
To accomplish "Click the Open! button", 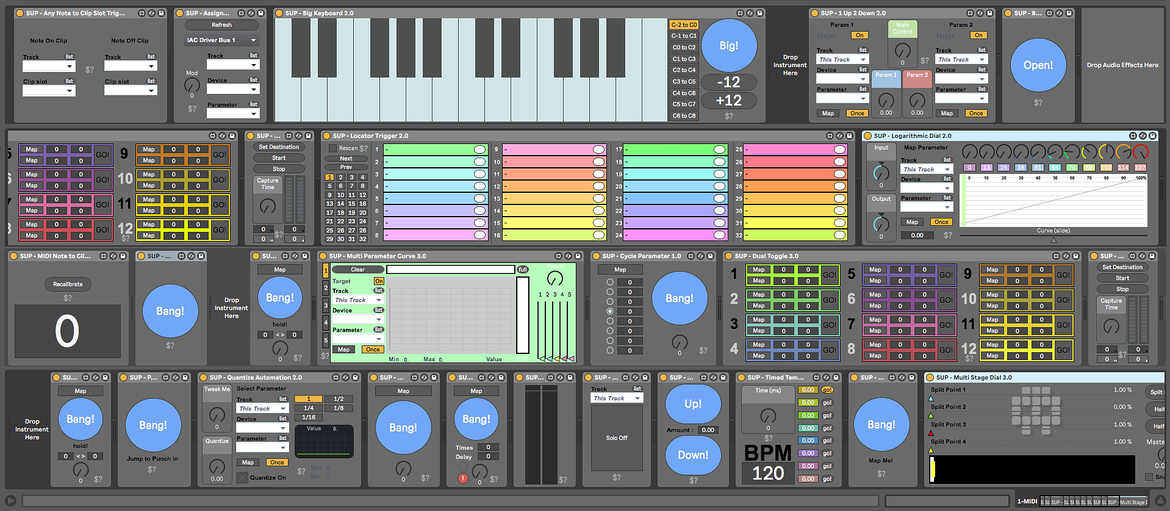I will pyautogui.click(x=1038, y=65).
